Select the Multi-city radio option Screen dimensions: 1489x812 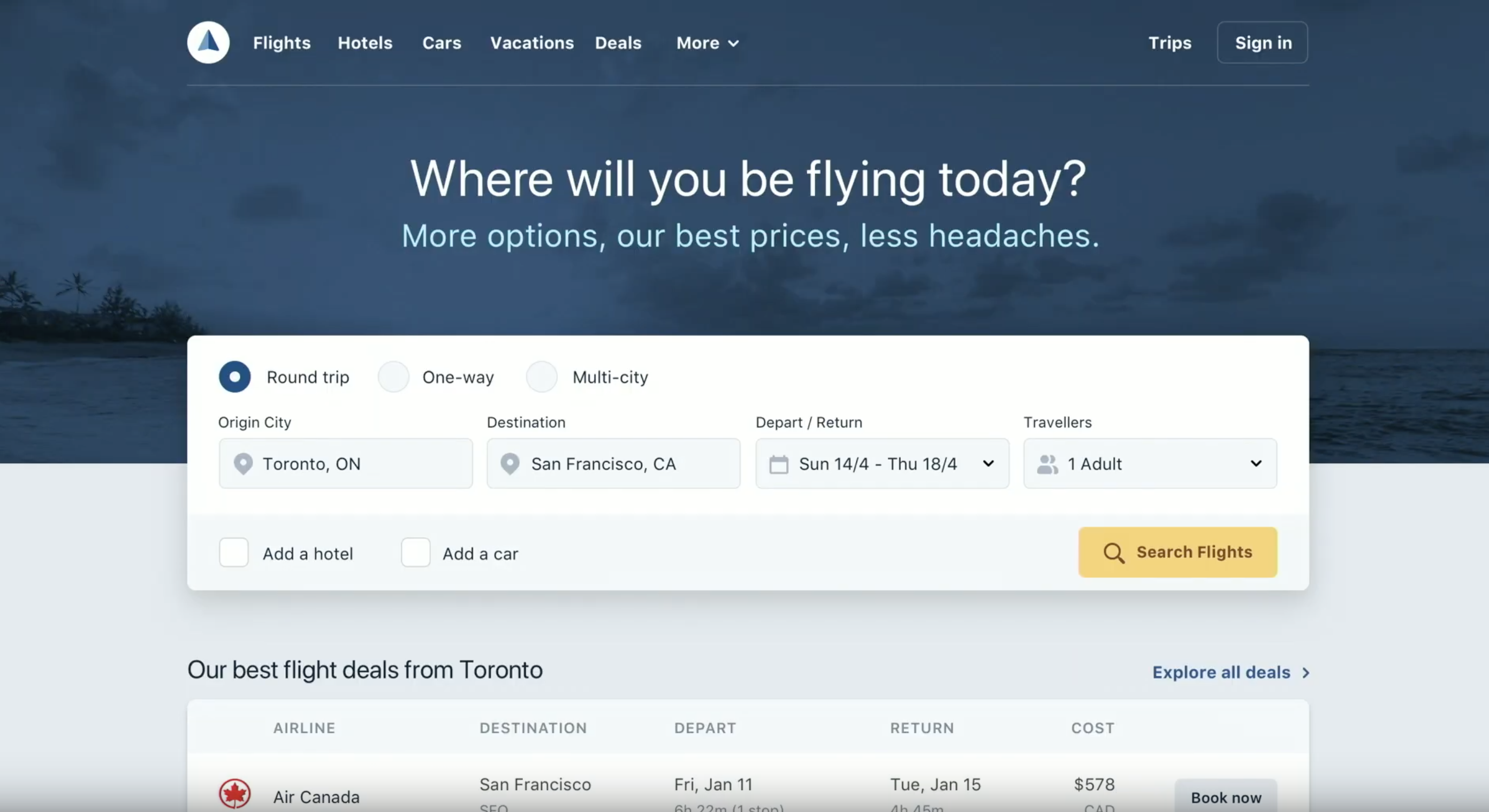(x=542, y=377)
